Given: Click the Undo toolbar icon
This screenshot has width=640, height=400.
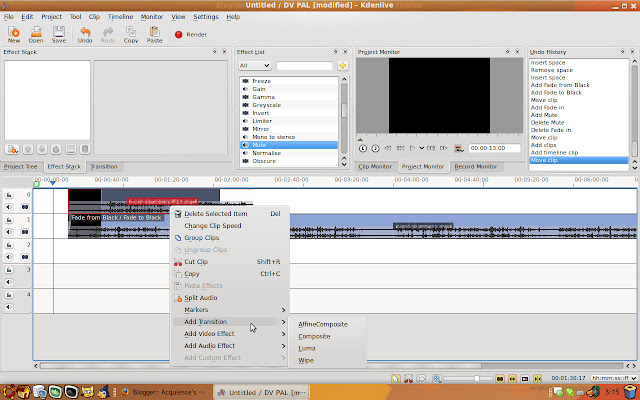Looking at the screenshot, I should [85, 35].
